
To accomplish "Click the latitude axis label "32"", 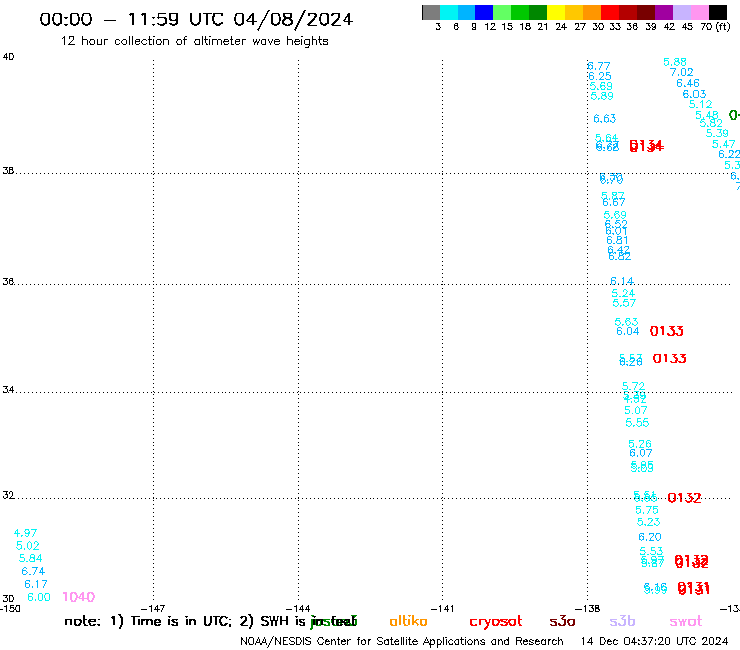I will 8,496.
